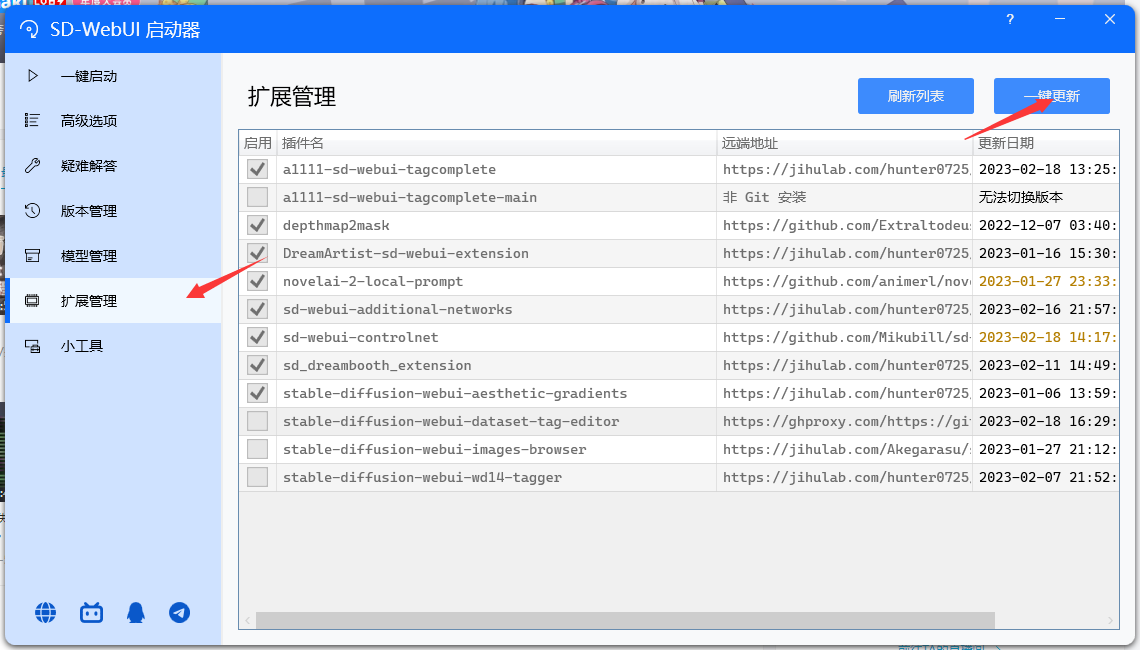The width and height of the screenshot is (1140, 650).
Task: Click the history clock icon for 版本管理
Action: pyautogui.click(x=33, y=211)
